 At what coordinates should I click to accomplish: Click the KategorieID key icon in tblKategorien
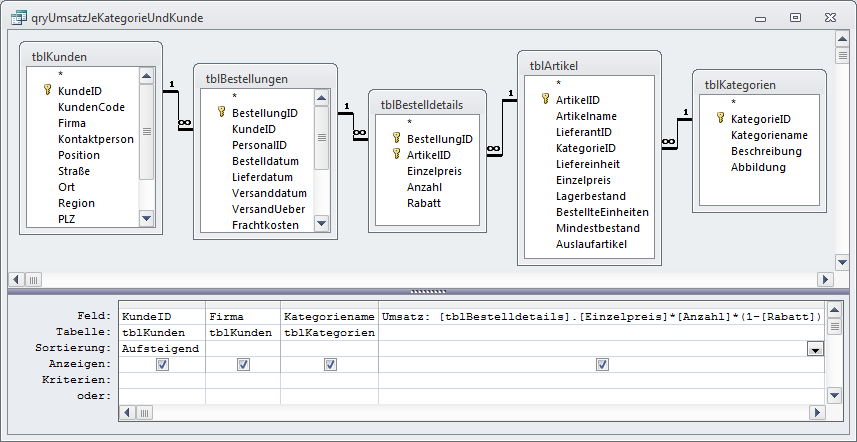coord(720,118)
